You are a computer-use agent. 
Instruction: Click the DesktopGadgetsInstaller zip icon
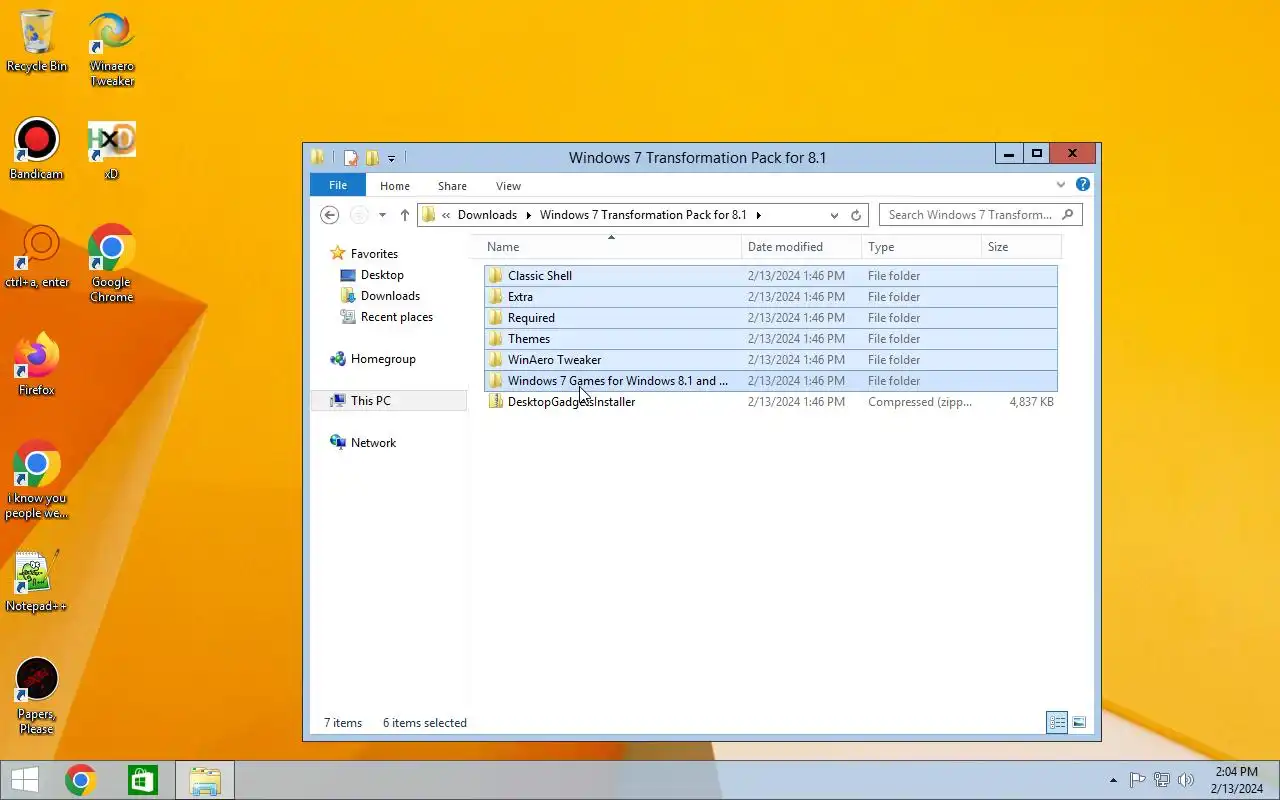pos(495,402)
